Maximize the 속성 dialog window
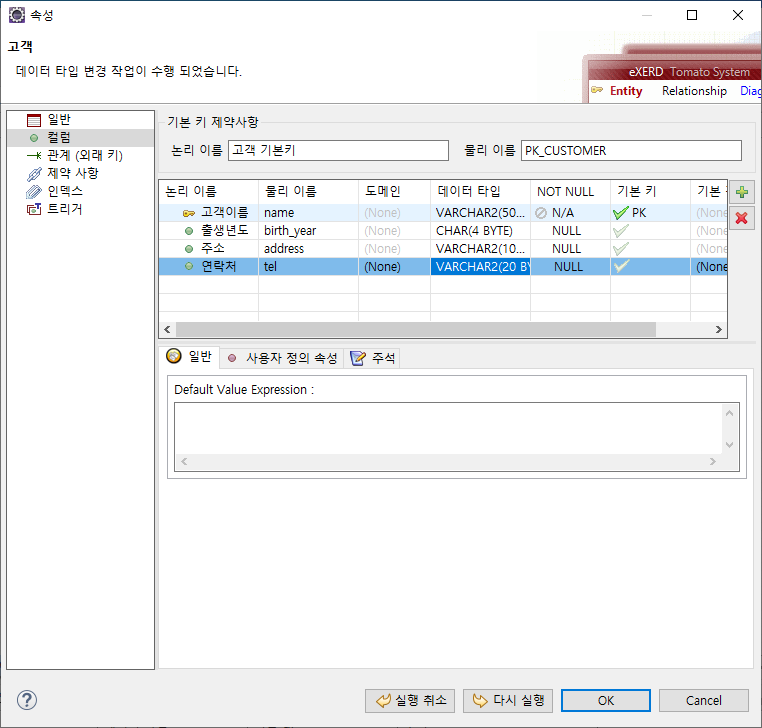 [692, 15]
